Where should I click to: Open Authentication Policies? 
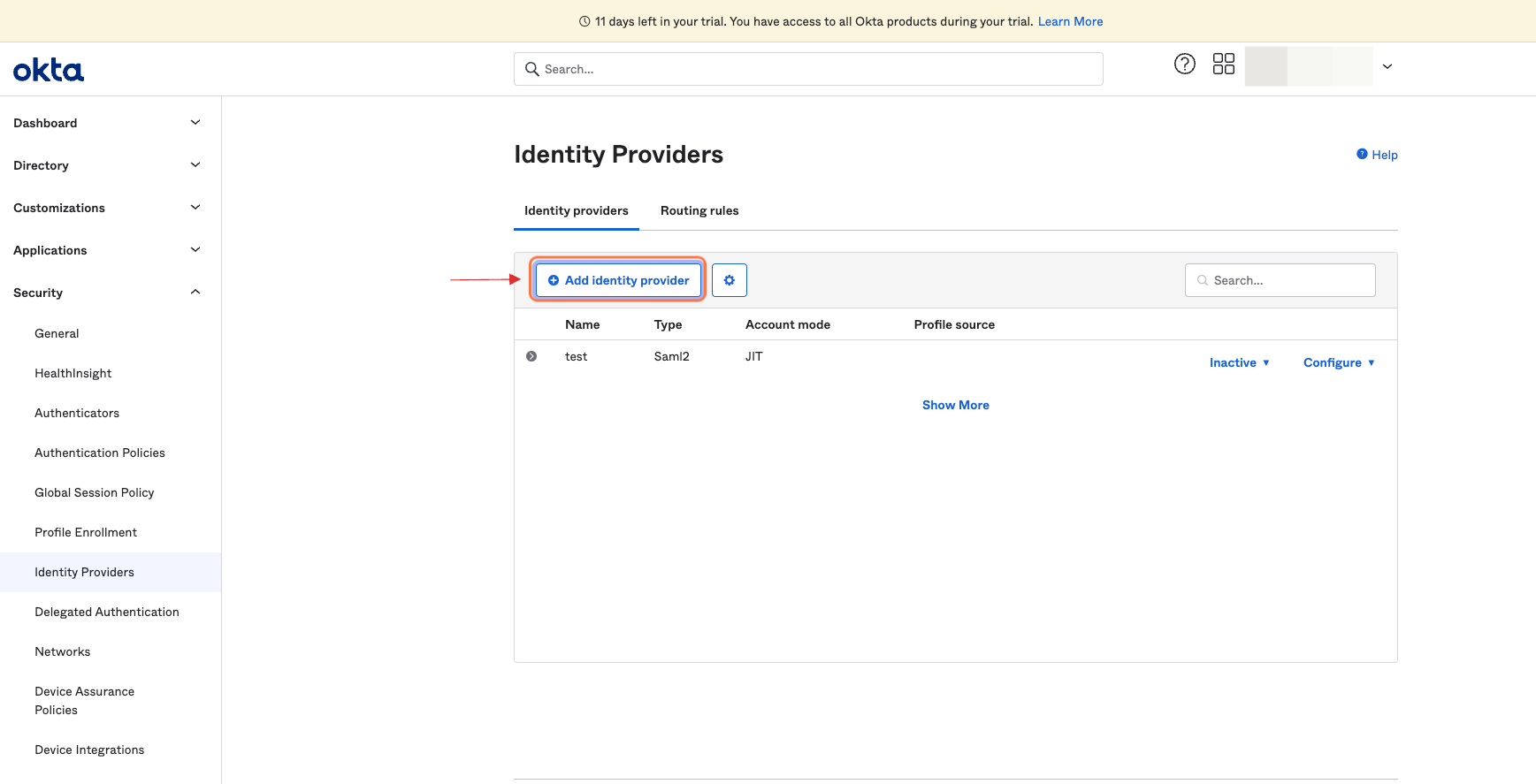click(100, 453)
